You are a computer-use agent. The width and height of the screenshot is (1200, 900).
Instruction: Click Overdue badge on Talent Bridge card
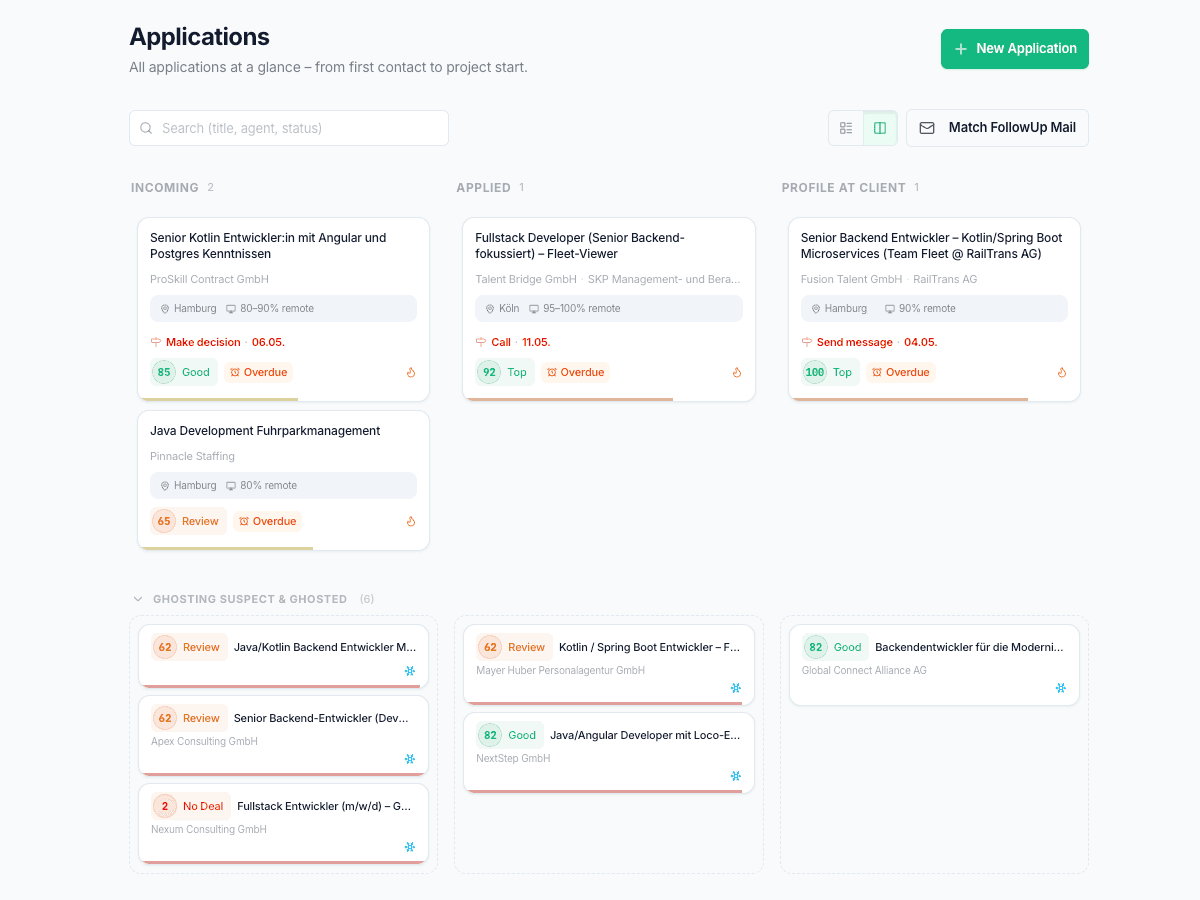coord(576,372)
